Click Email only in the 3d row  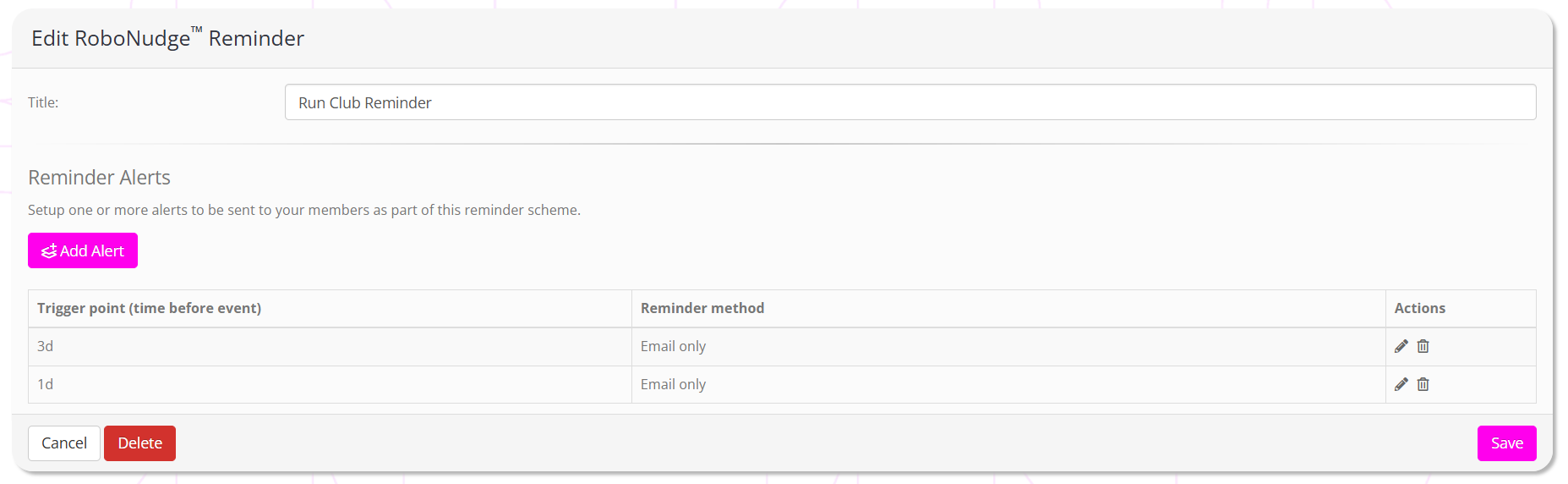tap(673, 346)
